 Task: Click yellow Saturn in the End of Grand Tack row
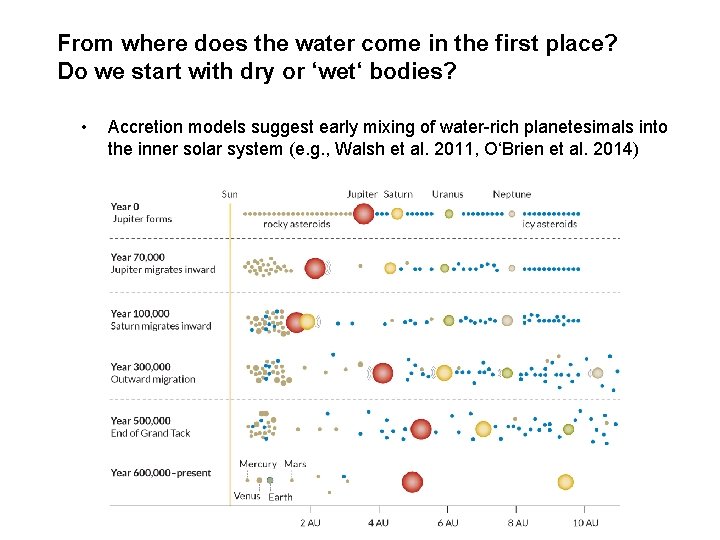tap(483, 428)
